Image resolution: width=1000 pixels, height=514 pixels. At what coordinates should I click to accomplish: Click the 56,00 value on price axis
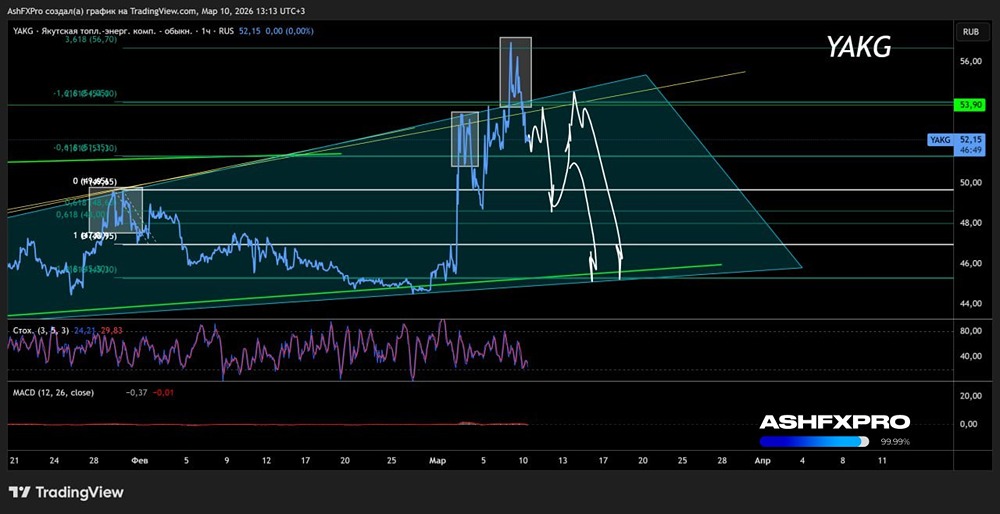tap(970, 62)
